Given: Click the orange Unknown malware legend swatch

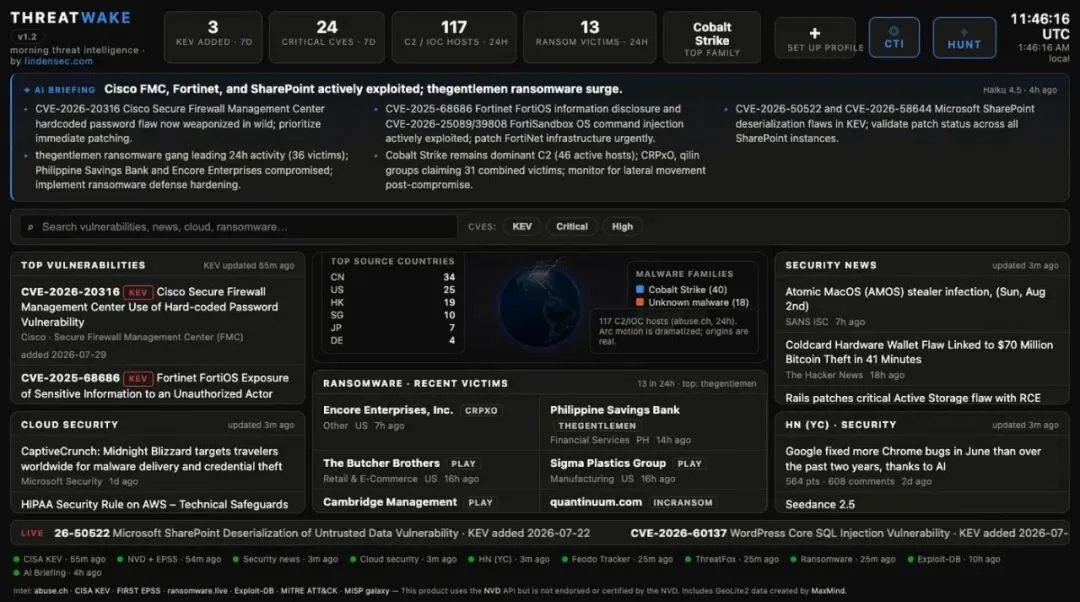Looking at the screenshot, I should [x=640, y=302].
